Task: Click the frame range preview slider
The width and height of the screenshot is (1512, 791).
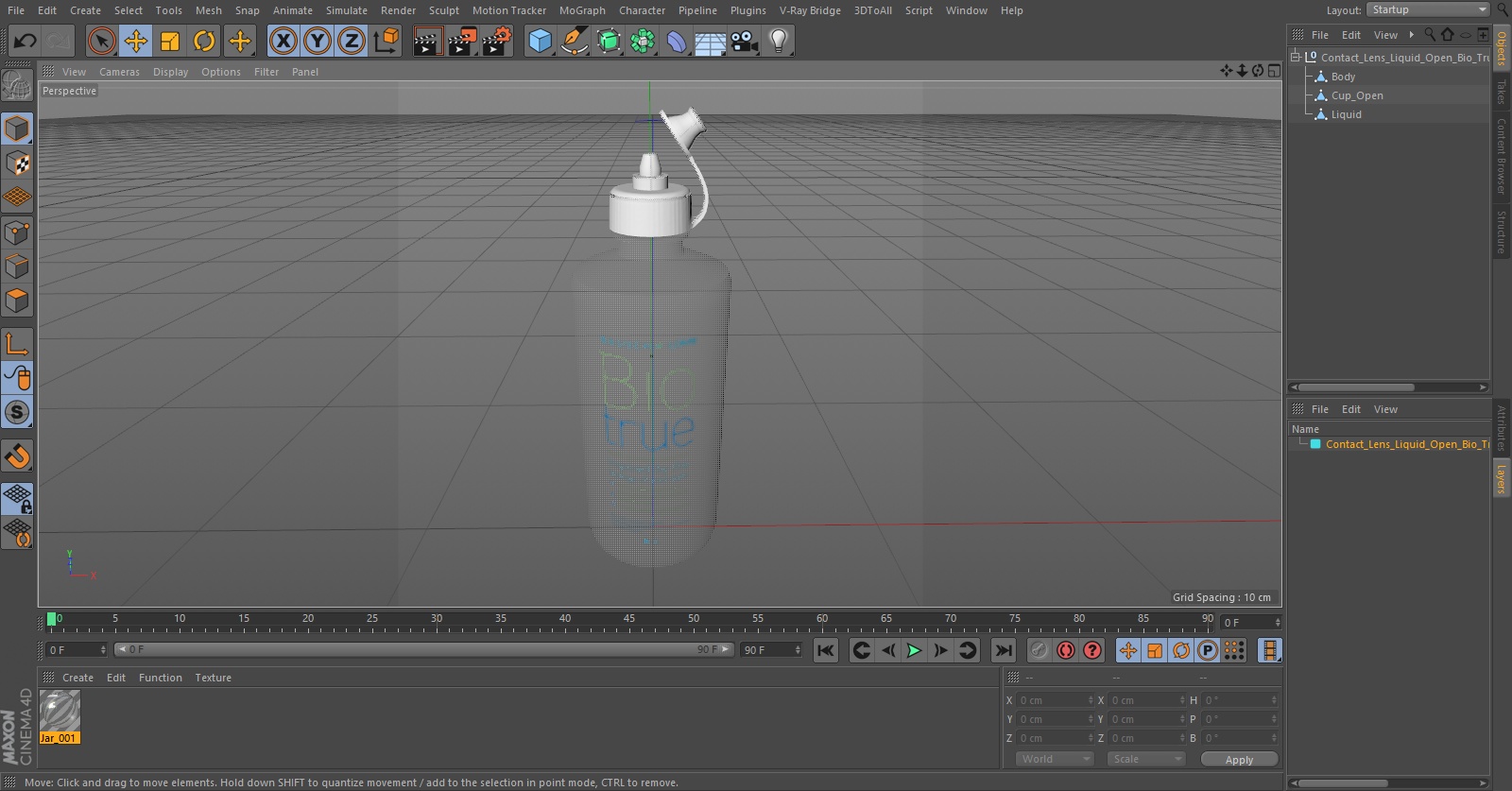Action: pyautogui.click(x=423, y=649)
